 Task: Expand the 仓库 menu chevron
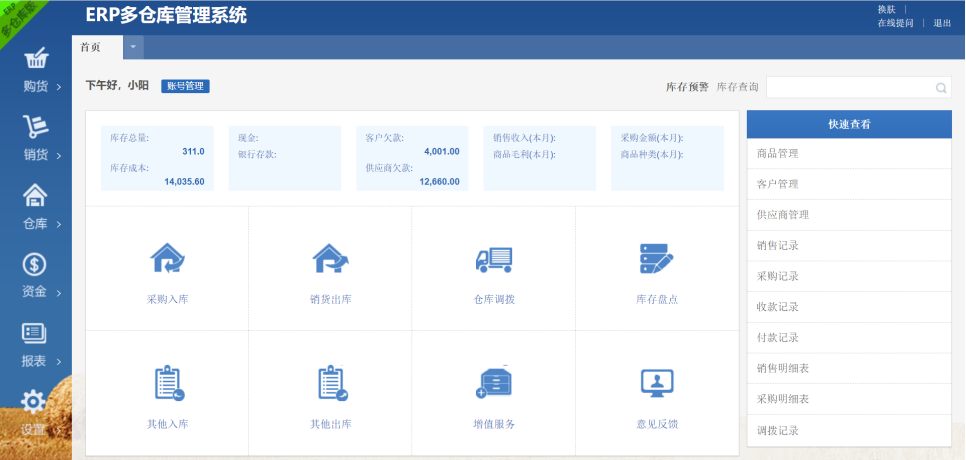click(59, 225)
